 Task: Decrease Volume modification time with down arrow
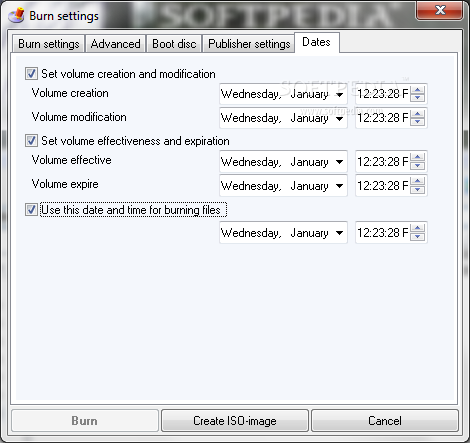(418, 122)
